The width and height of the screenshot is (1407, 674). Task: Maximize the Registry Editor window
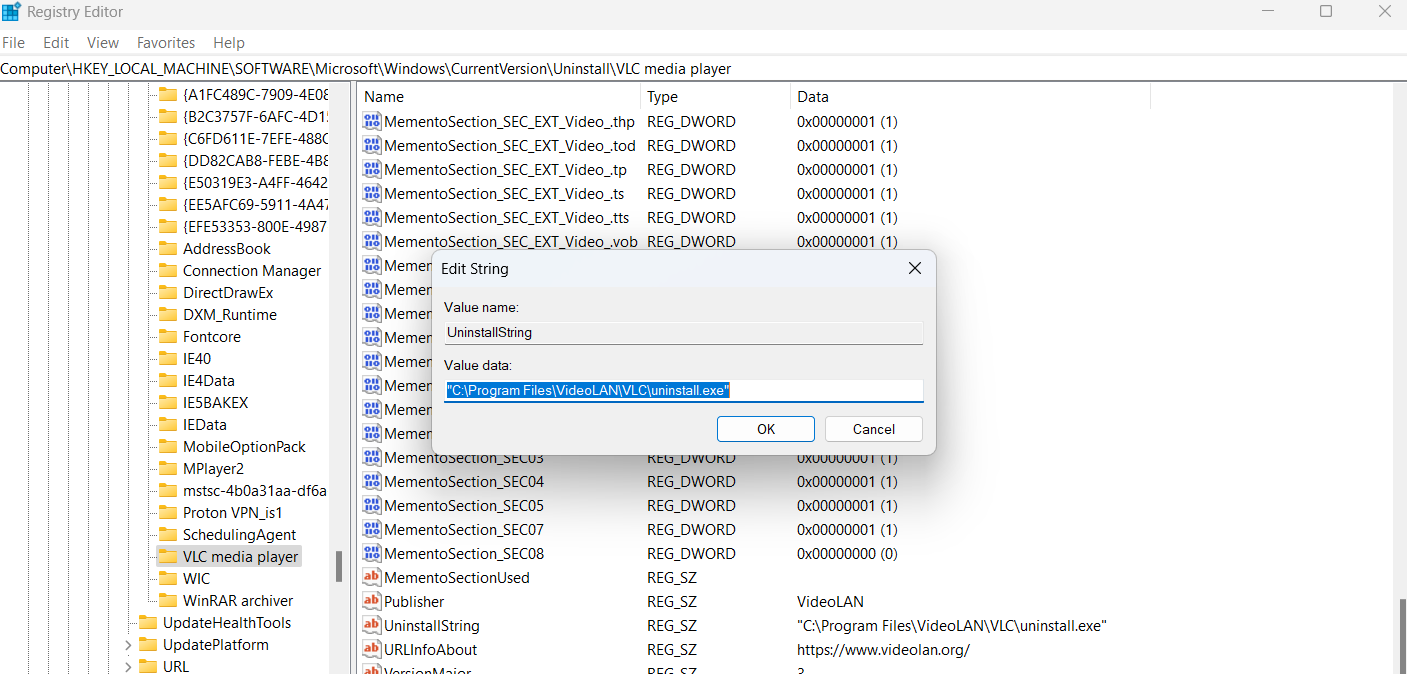coord(1326,12)
